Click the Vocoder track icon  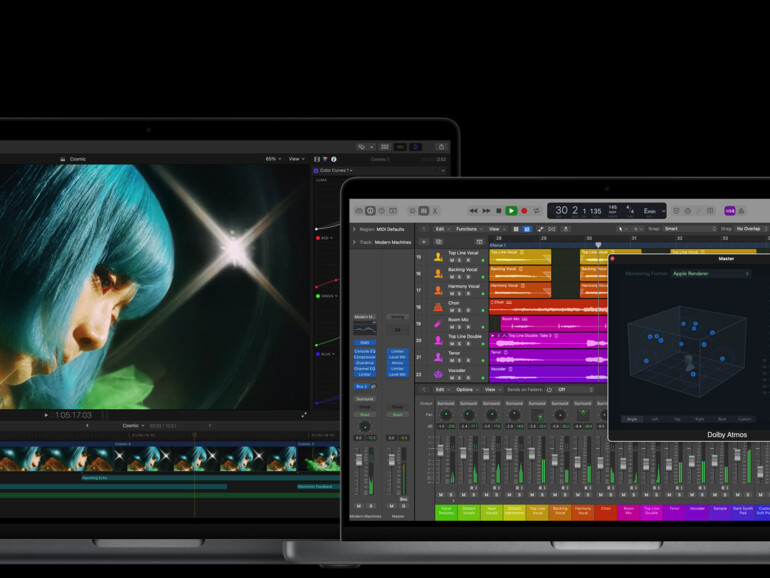coord(438,372)
